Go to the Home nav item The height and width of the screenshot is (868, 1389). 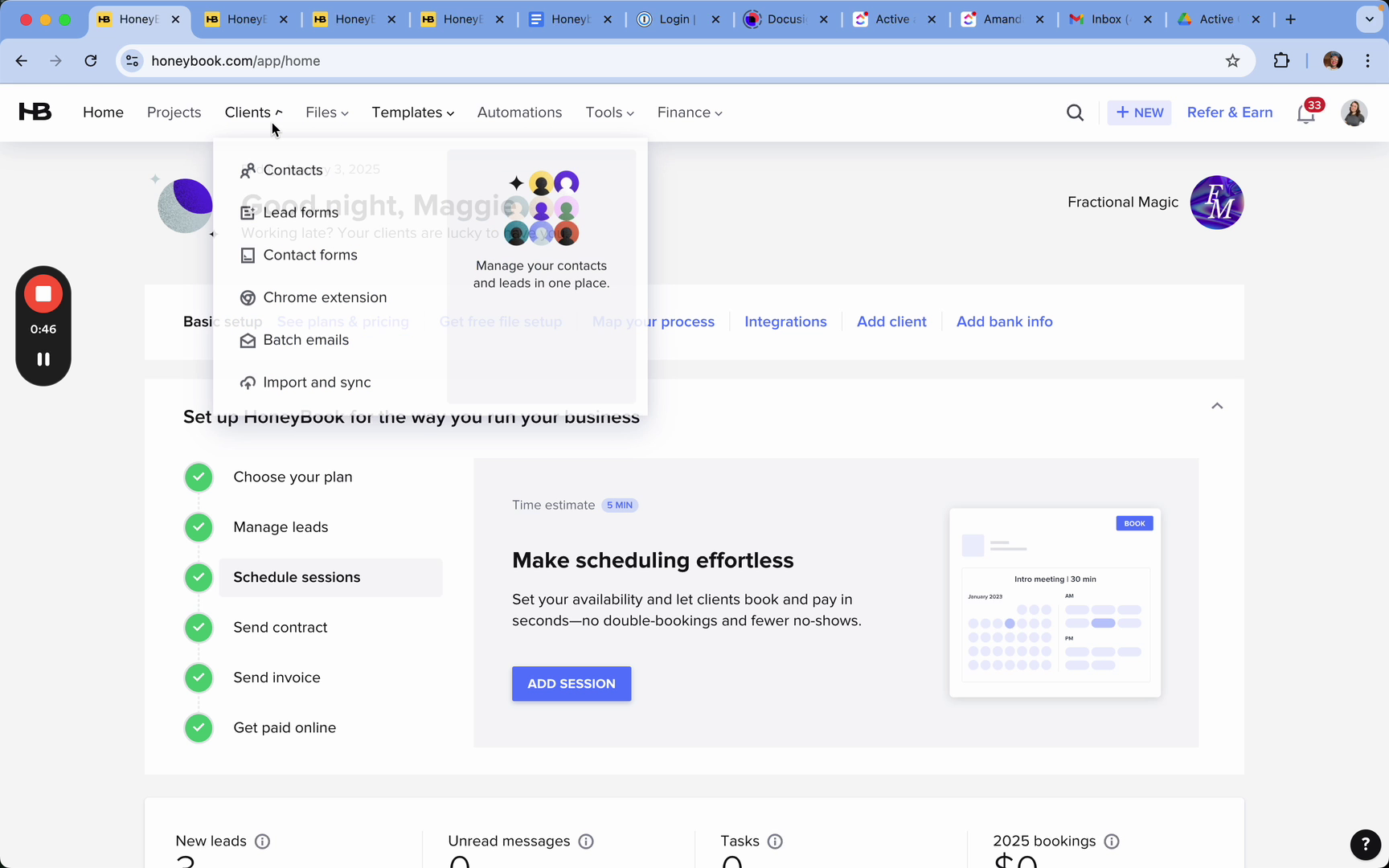(x=103, y=113)
